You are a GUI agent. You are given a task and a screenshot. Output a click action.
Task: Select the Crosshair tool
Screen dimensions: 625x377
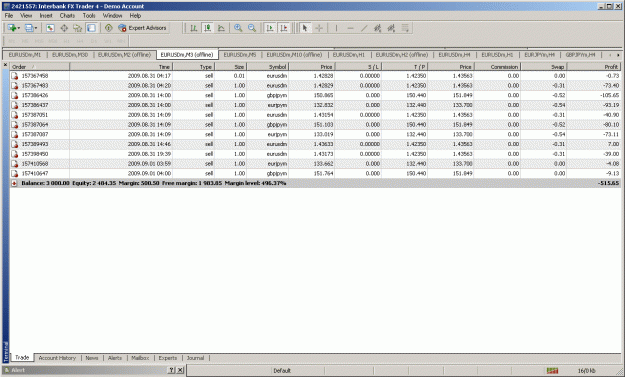click(x=319, y=28)
